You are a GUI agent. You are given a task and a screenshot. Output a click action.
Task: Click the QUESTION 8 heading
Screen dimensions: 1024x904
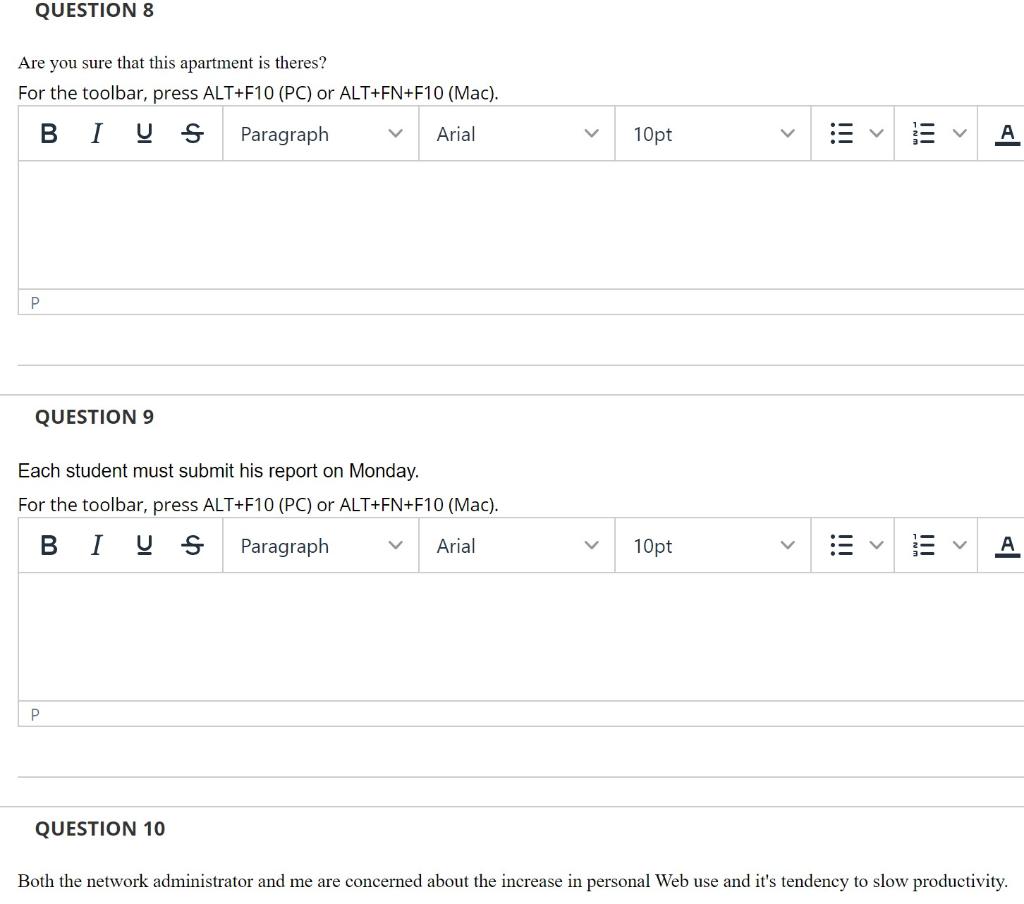tap(94, 10)
